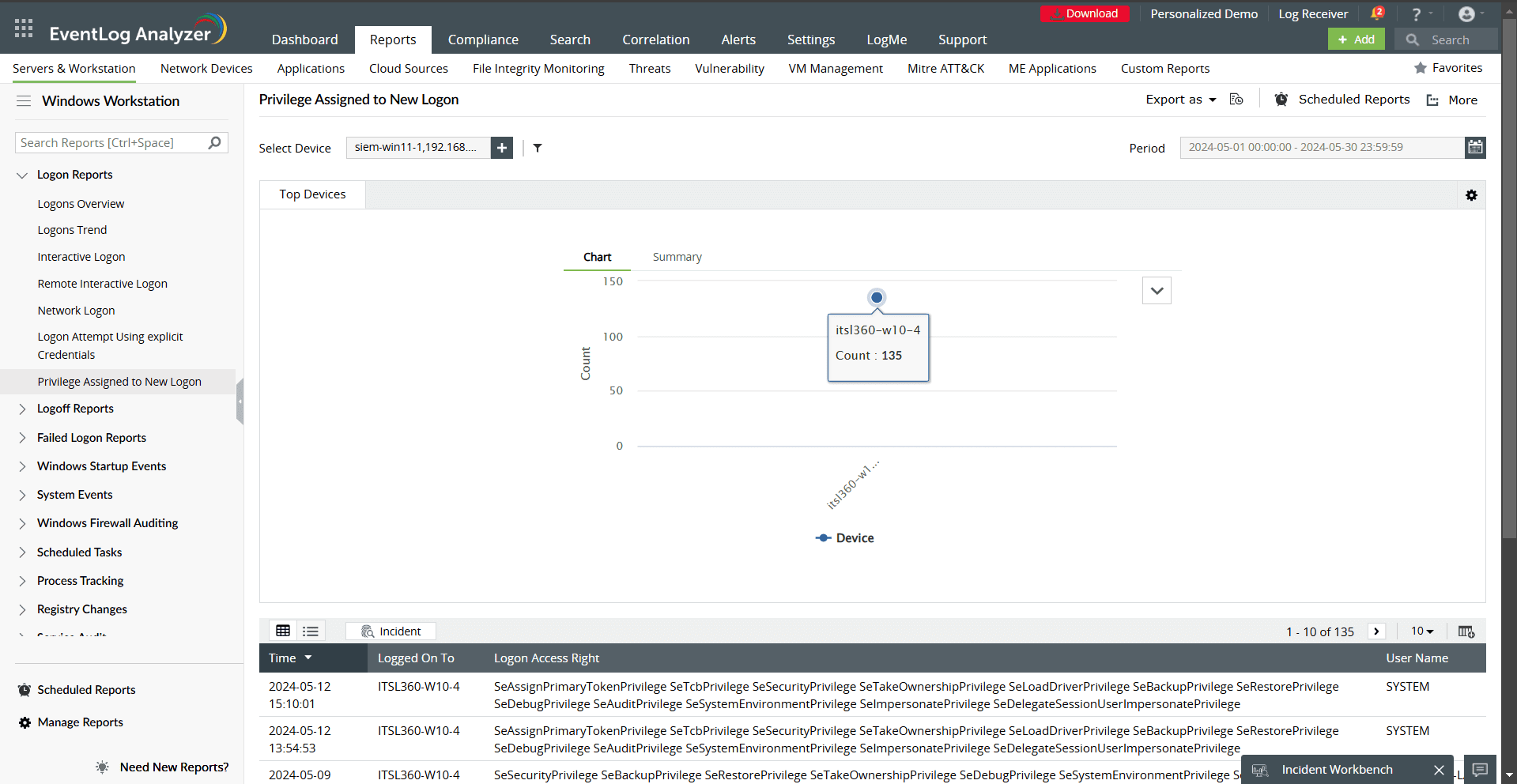This screenshot has width=1517, height=784.
Task: Open the help question mark icon
Action: [1417, 14]
